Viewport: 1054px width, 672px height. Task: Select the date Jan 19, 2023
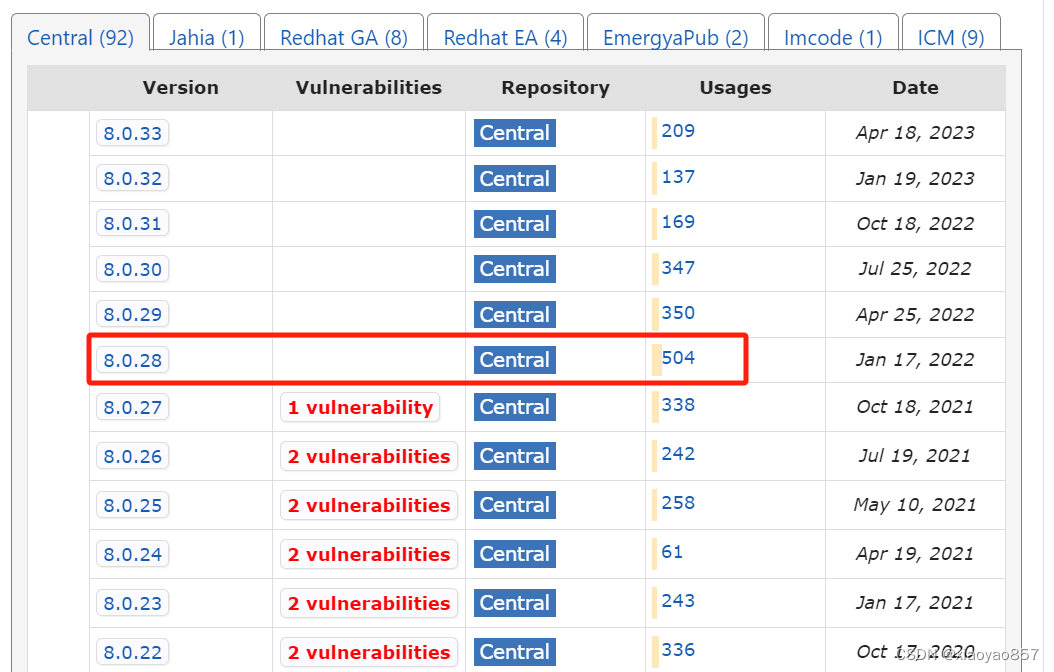coord(916,179)
